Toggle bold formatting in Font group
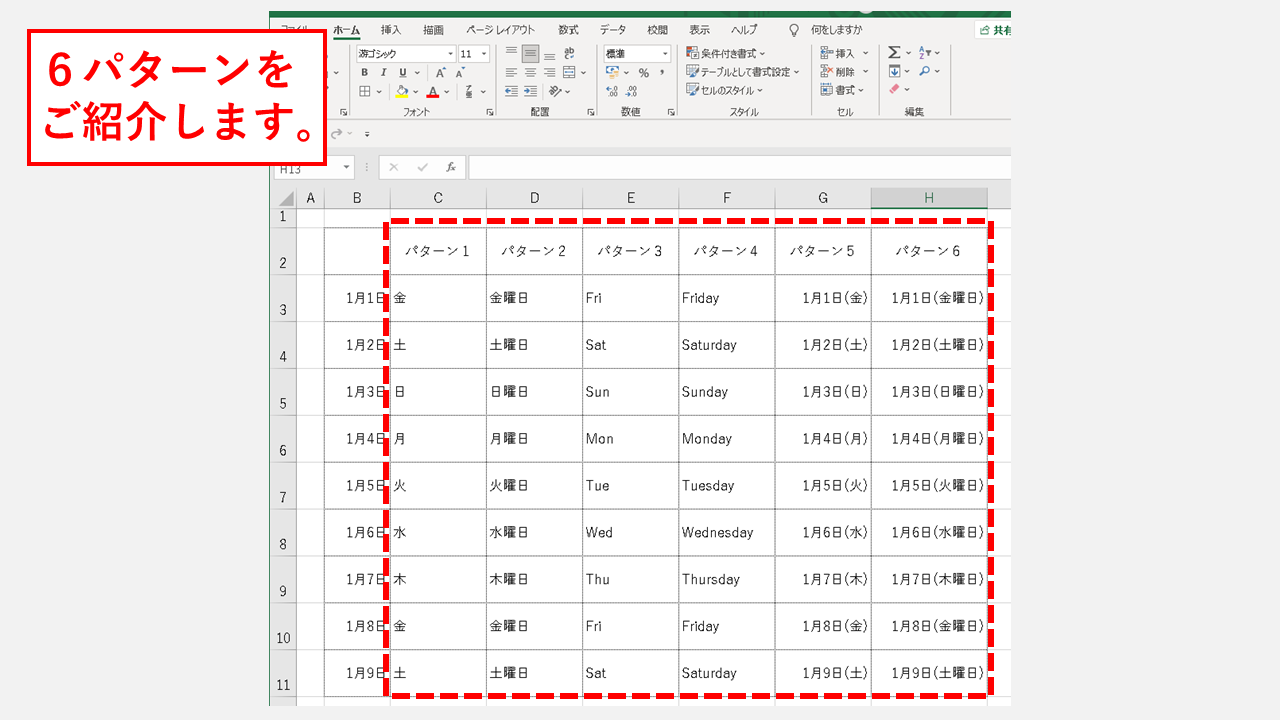This screenshot has width=1280, height=720. point(365,72)
